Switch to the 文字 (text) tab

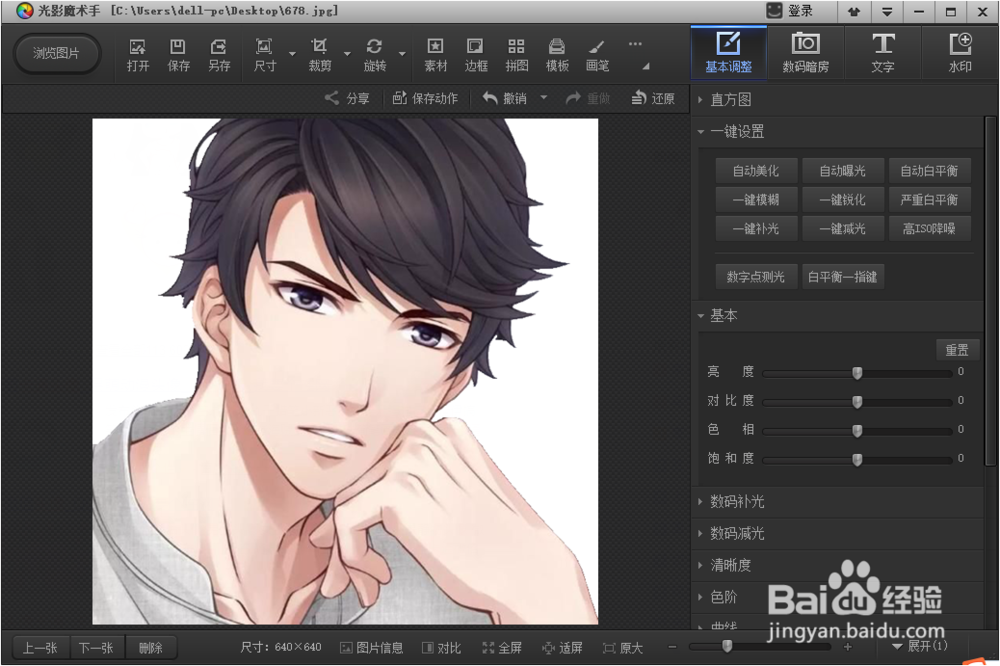[x=883, y=53]
